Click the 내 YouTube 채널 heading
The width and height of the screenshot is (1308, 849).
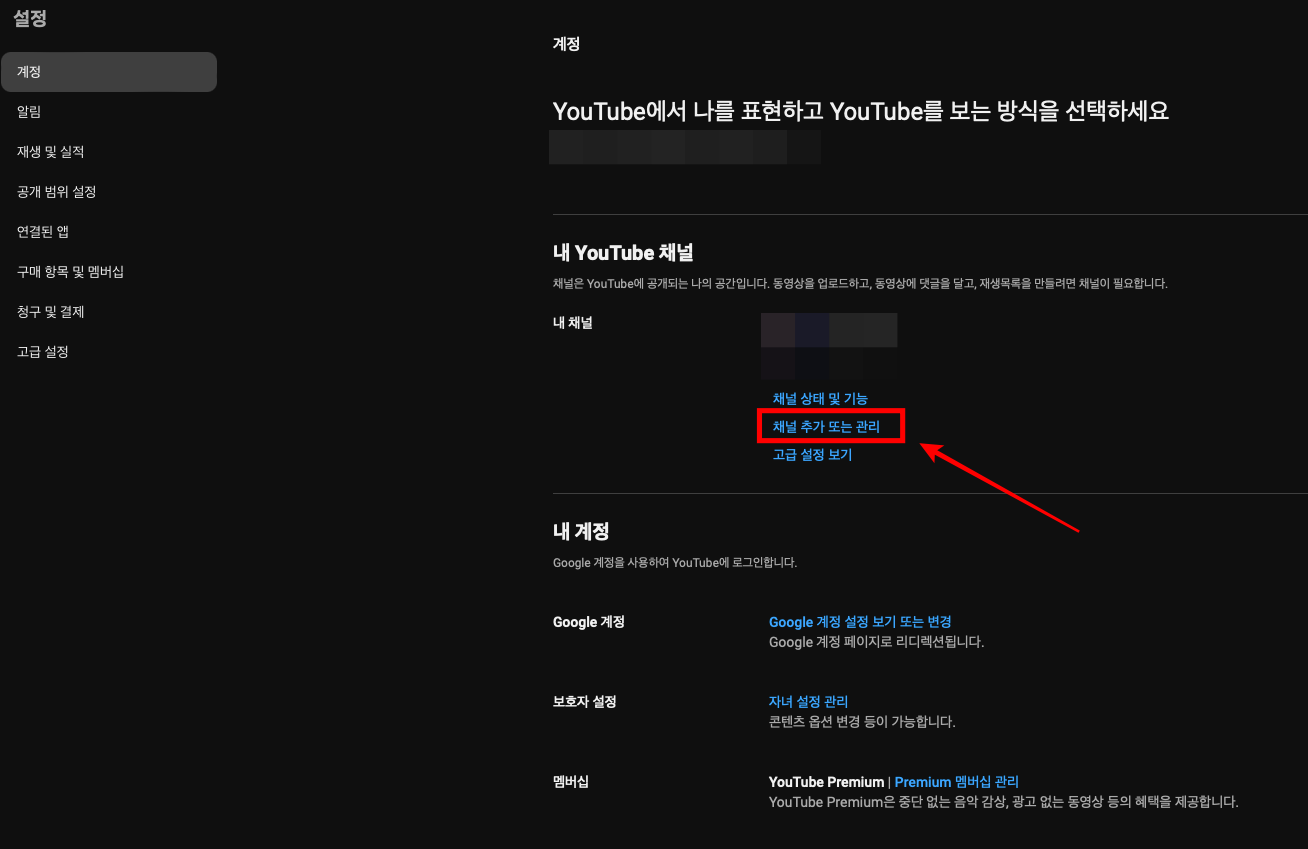[623, 253]
